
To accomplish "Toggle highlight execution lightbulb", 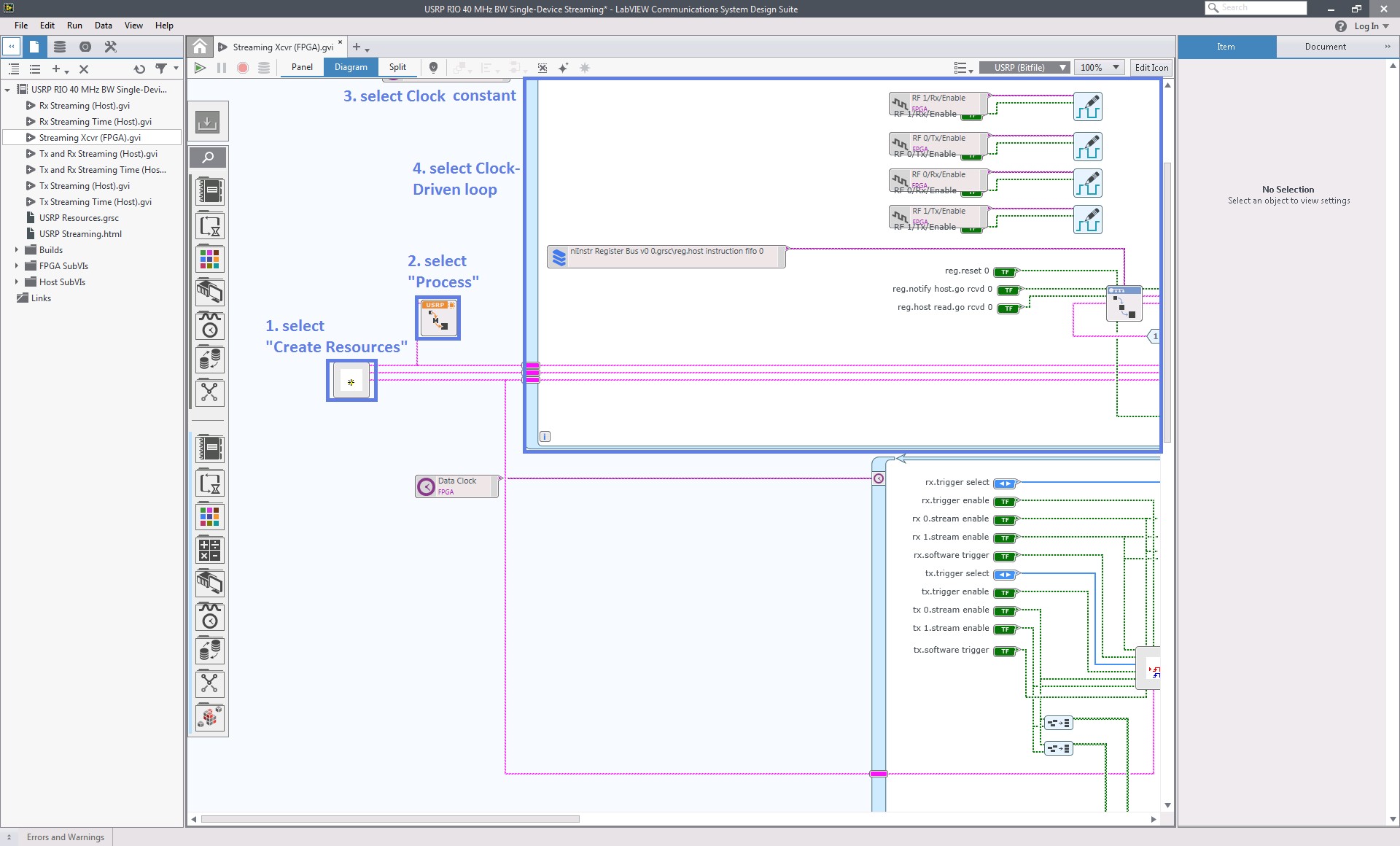I will [x=433, y=68].
